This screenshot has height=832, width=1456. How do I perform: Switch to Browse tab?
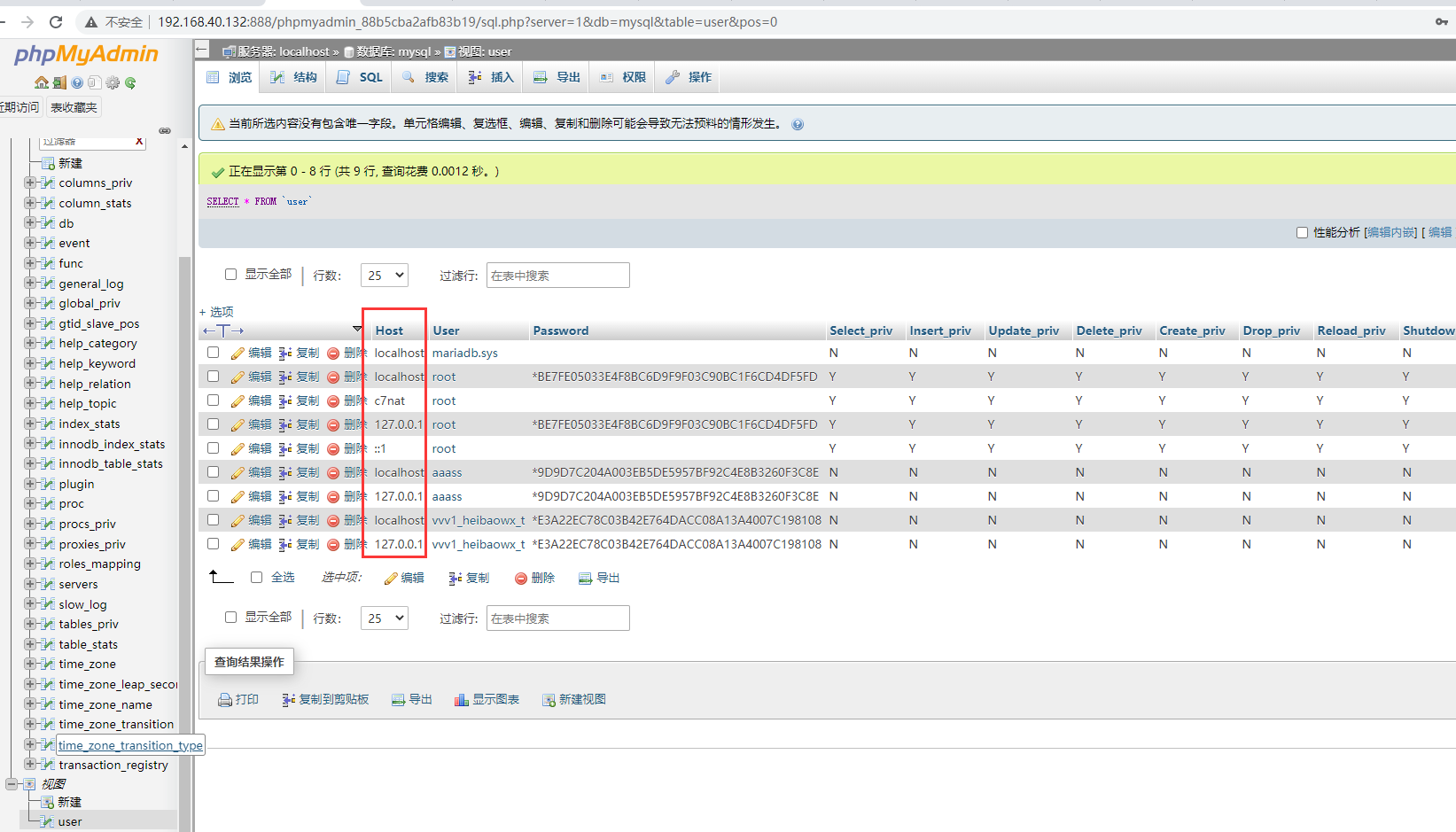coord(229,77)
